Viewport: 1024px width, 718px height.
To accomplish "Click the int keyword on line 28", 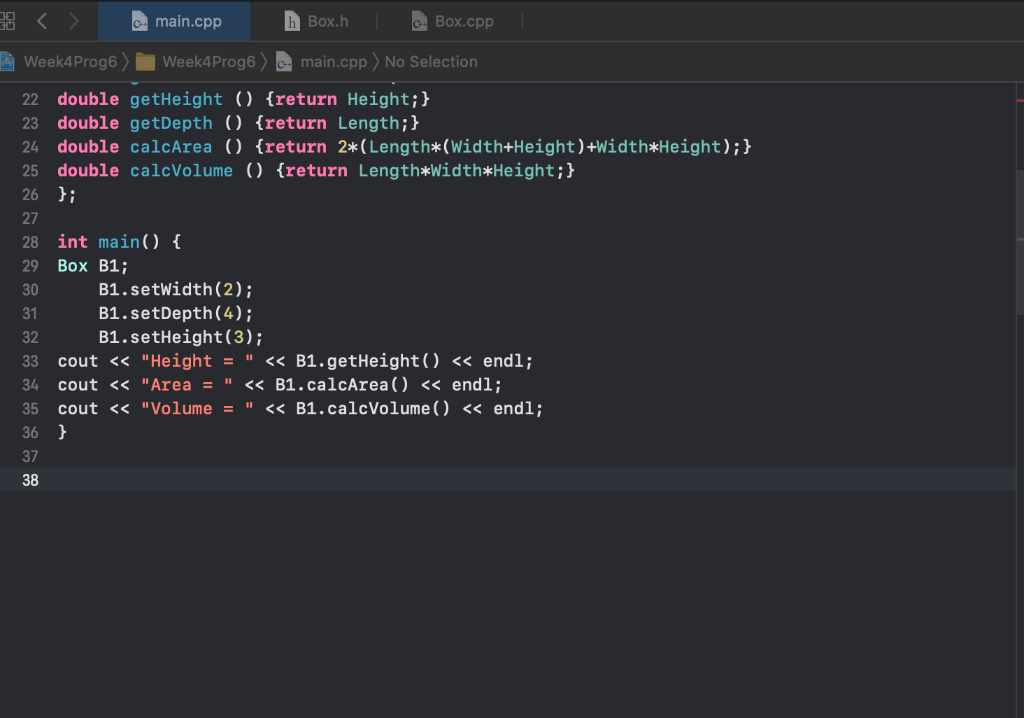I will point(72,242).
